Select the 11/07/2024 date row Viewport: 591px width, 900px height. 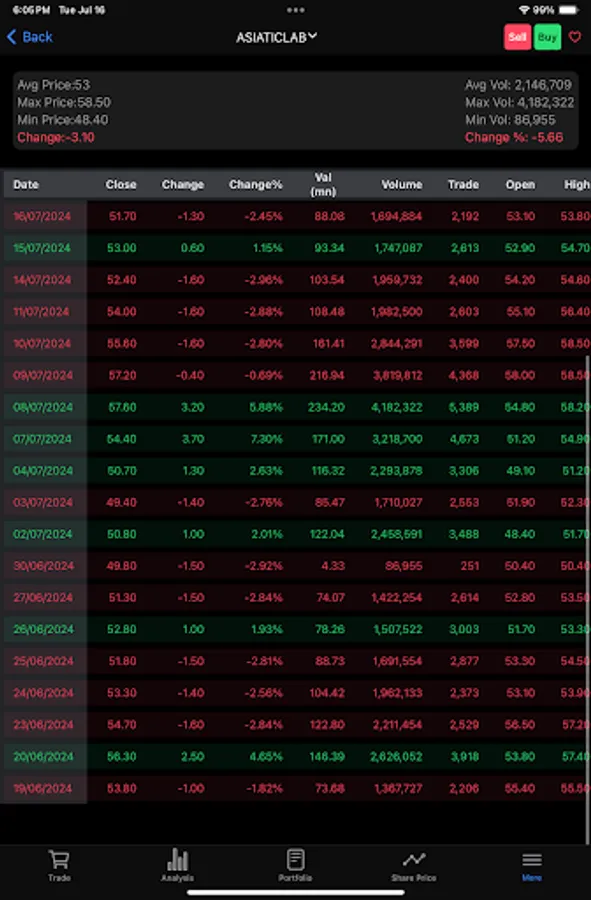296,312
